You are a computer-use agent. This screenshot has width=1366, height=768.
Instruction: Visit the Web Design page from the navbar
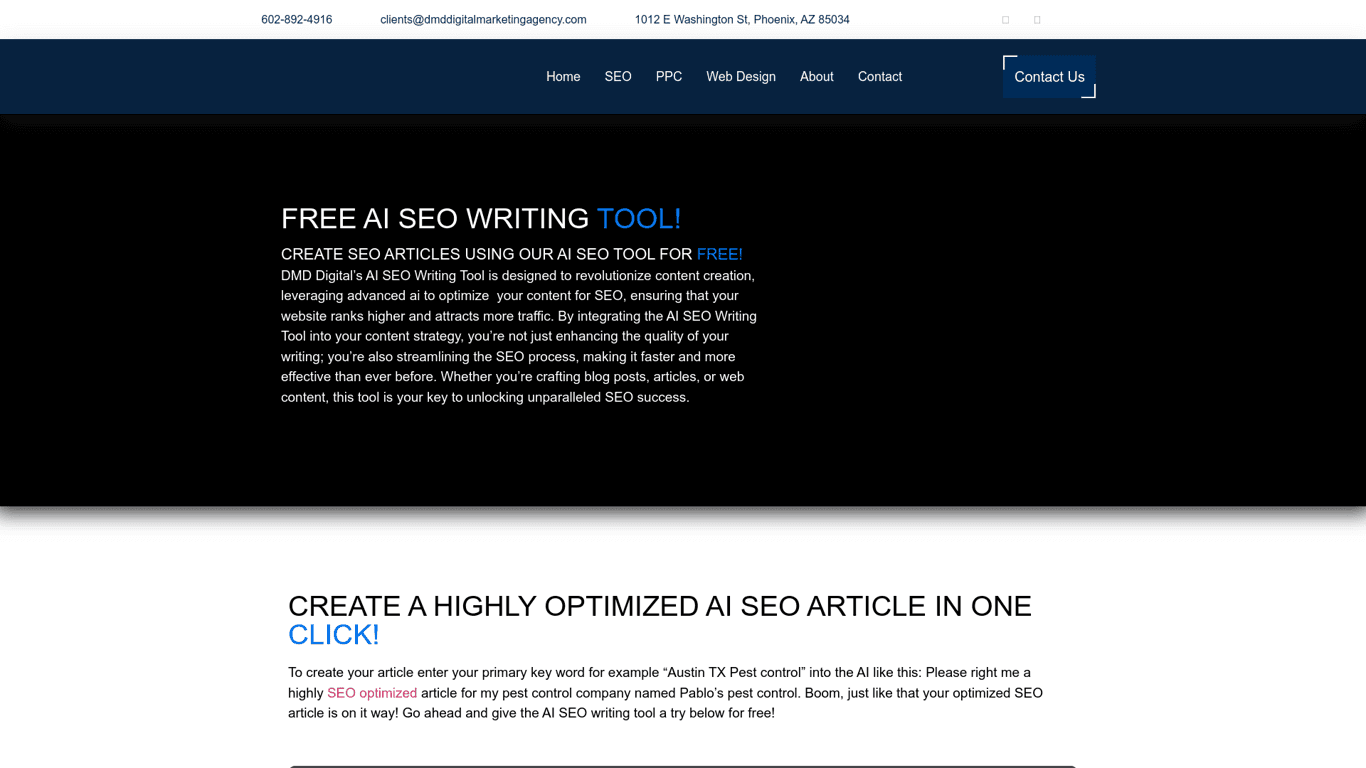pyautogui.click(x=740, y=76)
